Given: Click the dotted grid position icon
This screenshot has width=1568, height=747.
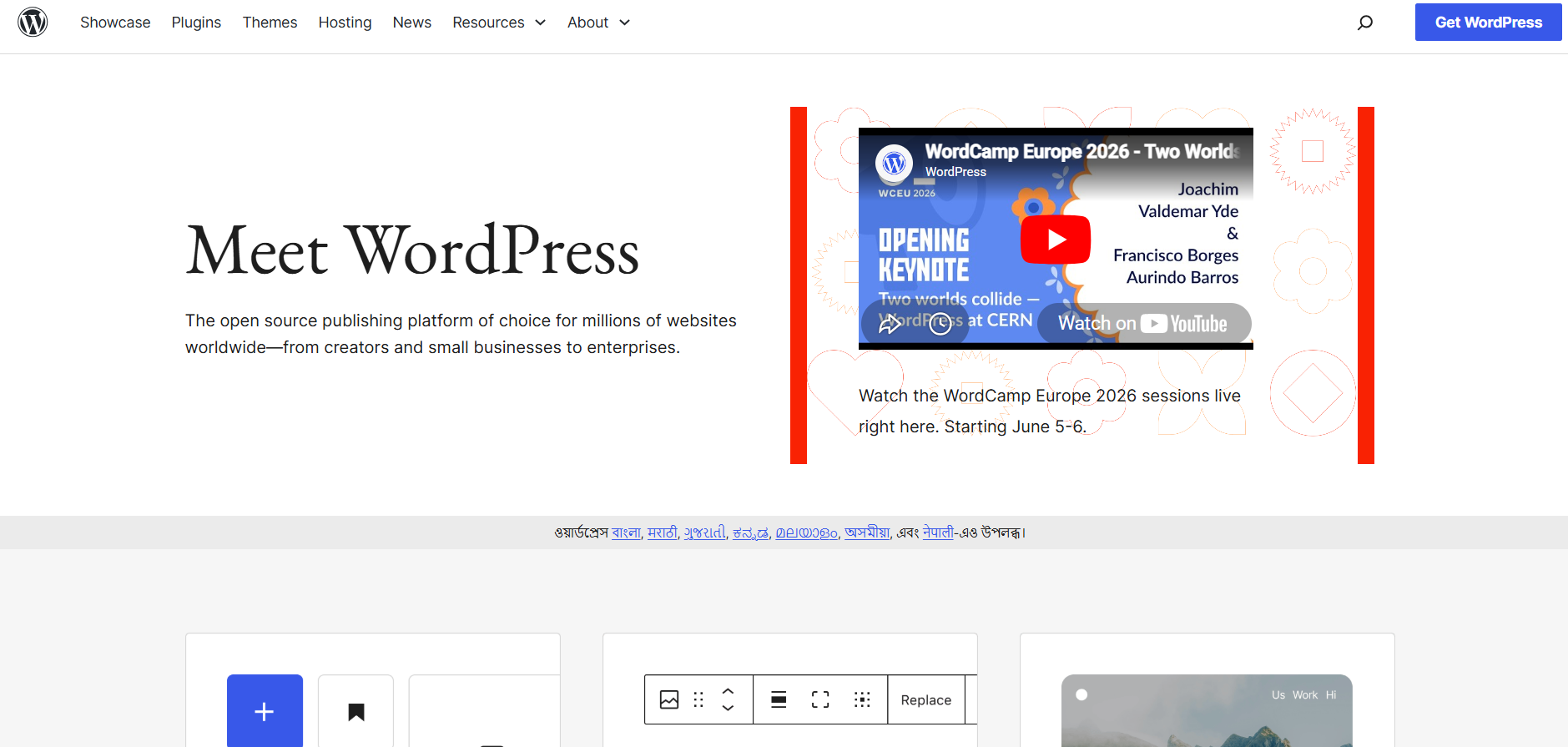Looking at the screenshot, I should [x=862, y=699].
